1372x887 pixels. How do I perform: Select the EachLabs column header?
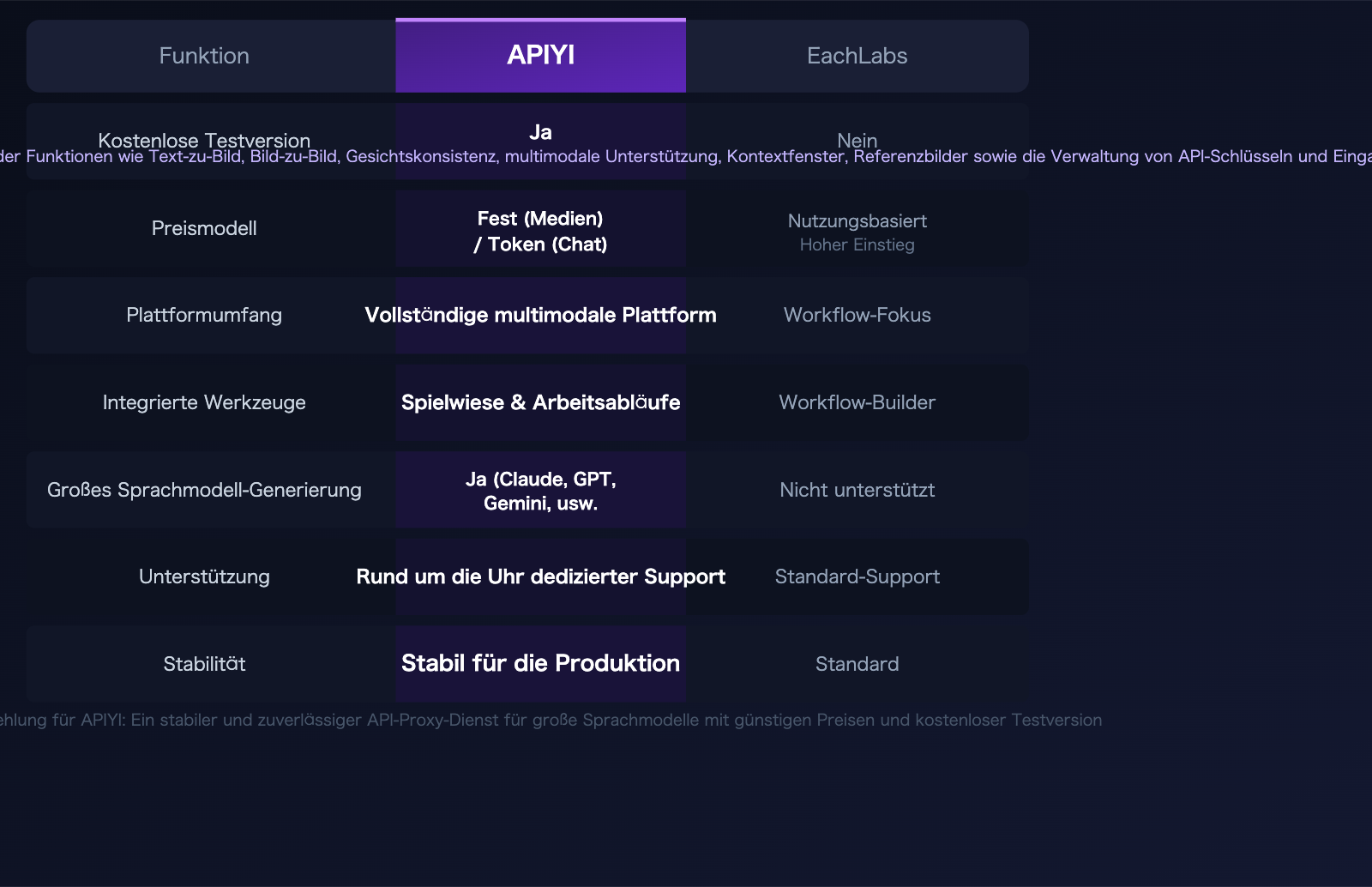tap(857, 55)
